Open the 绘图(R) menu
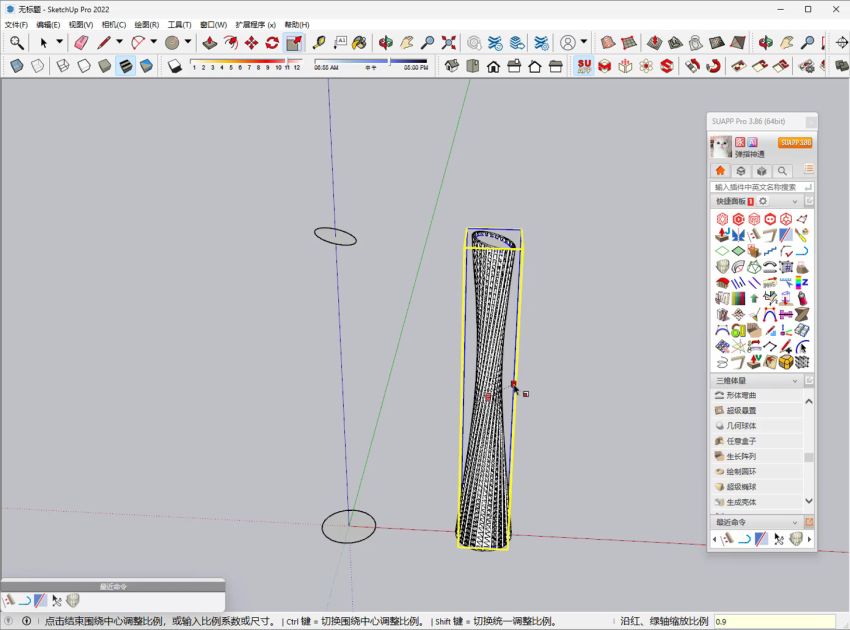This screenshot has width=850, height=630. coord(147,24)
